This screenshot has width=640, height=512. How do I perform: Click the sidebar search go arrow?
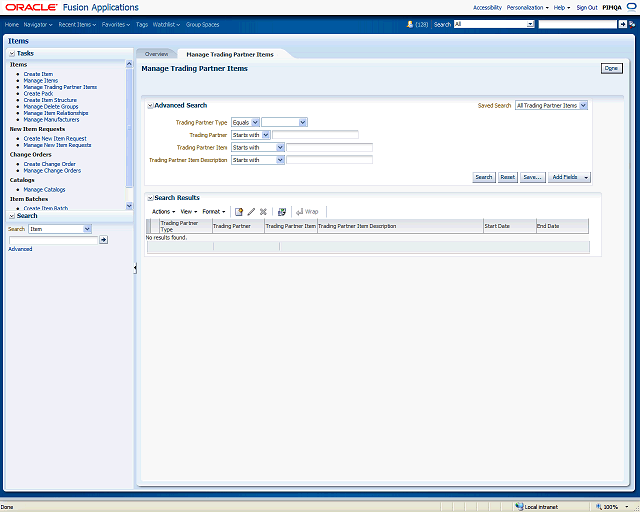(x=103, y=240)
